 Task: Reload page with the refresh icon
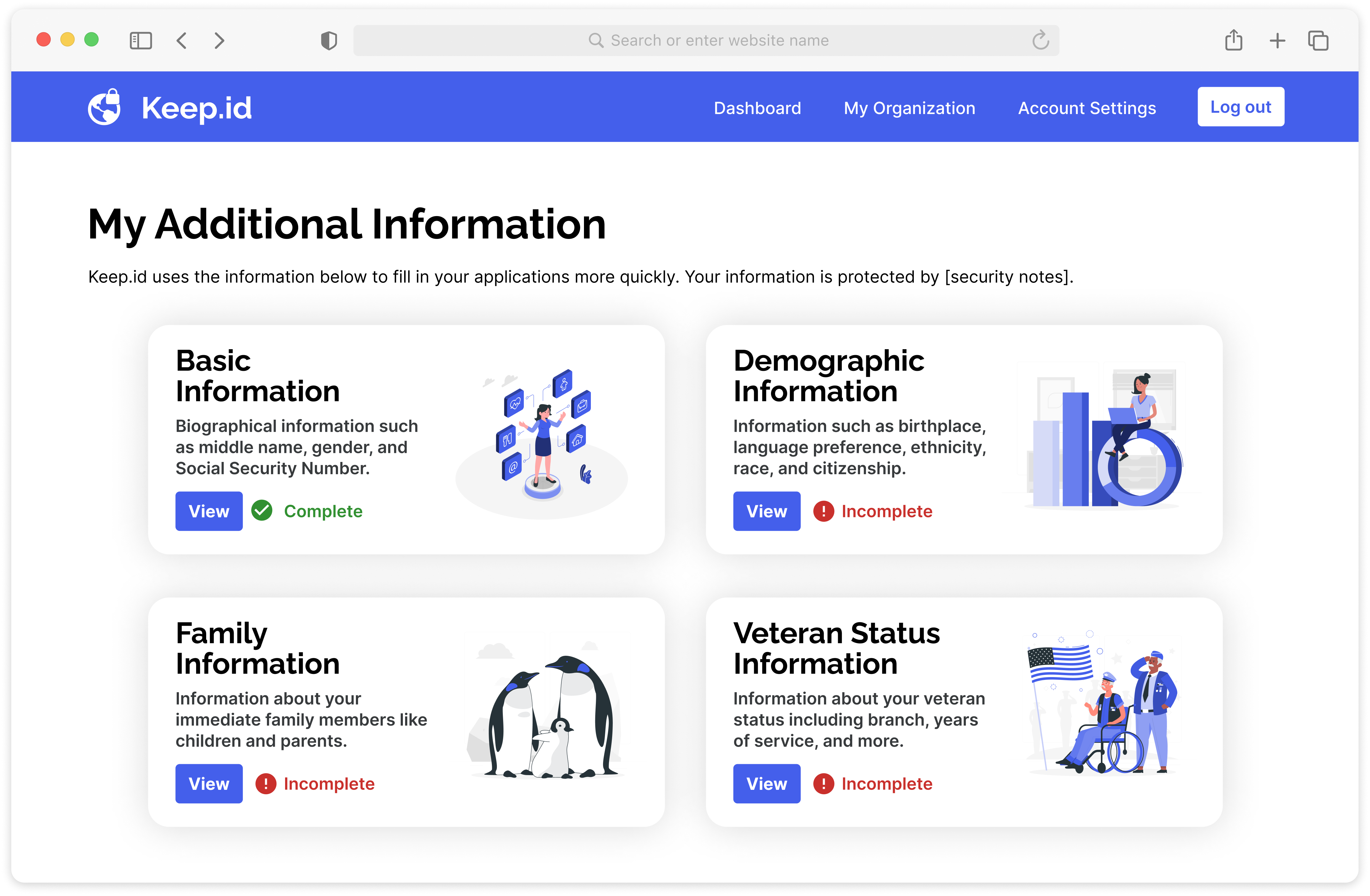pos(1040,40)
